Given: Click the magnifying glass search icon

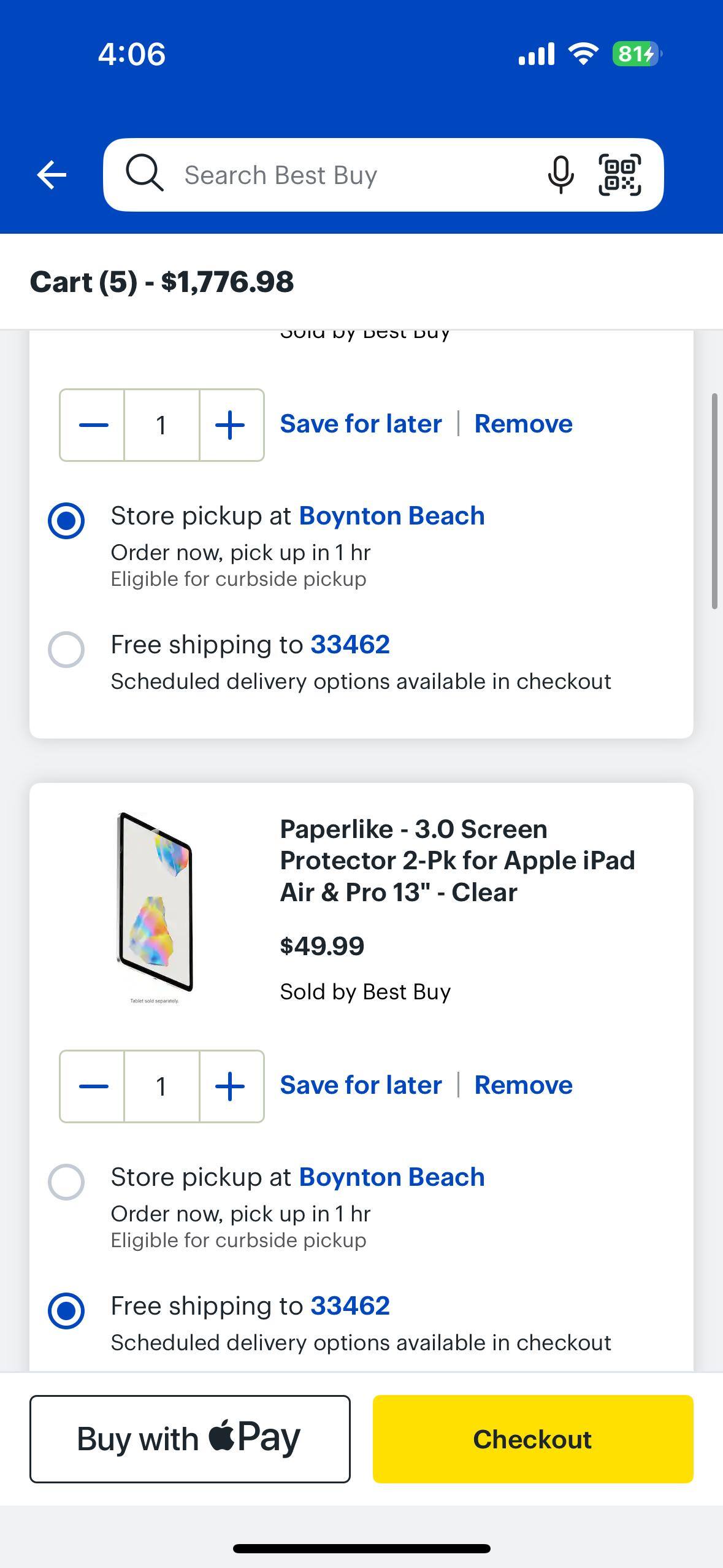Looking at the screenshot, I should [x=144, y=174].
